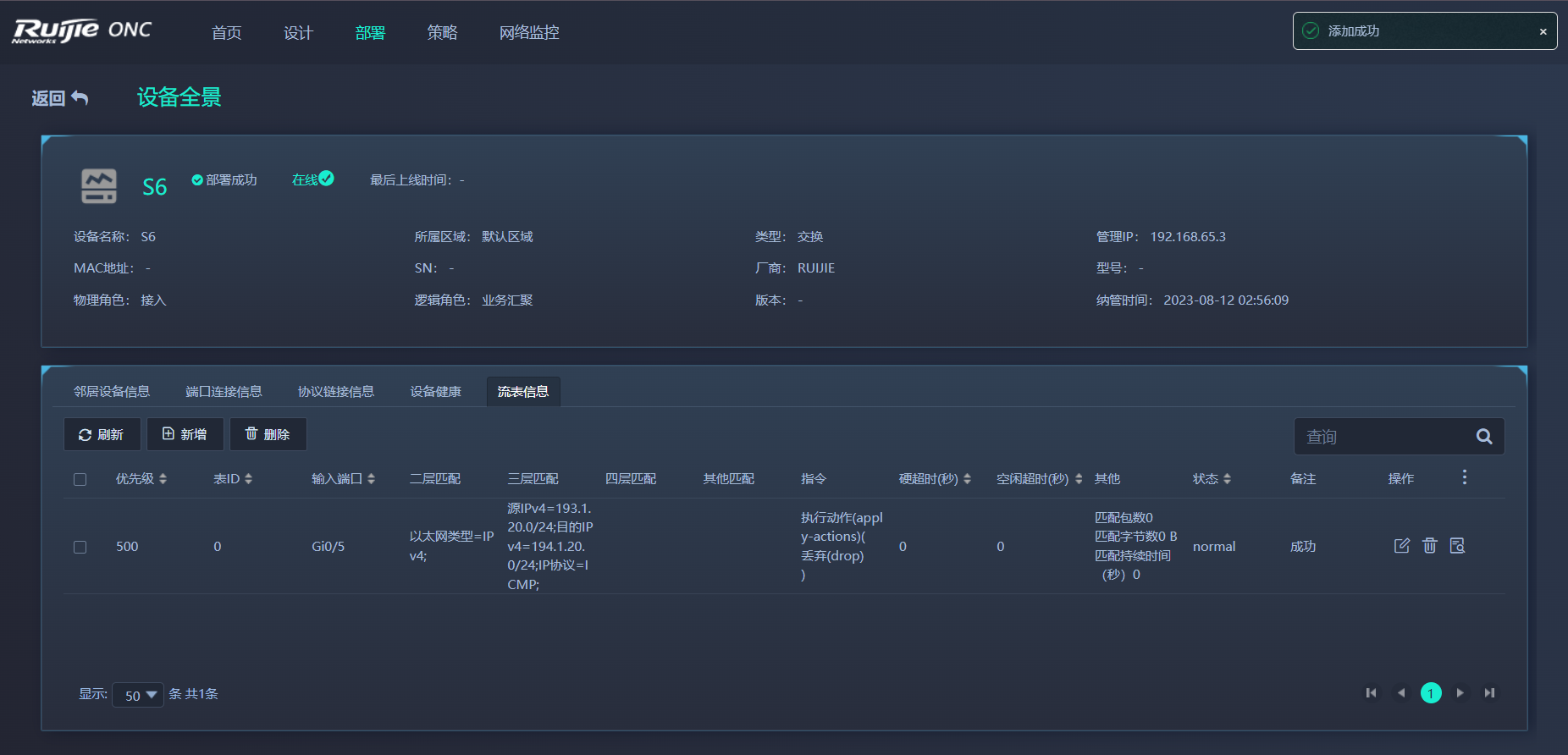This screenshot has width=1568, height=755.
Task: Sort by 空闲超时(秒) column
Action: click(1079, 479)
